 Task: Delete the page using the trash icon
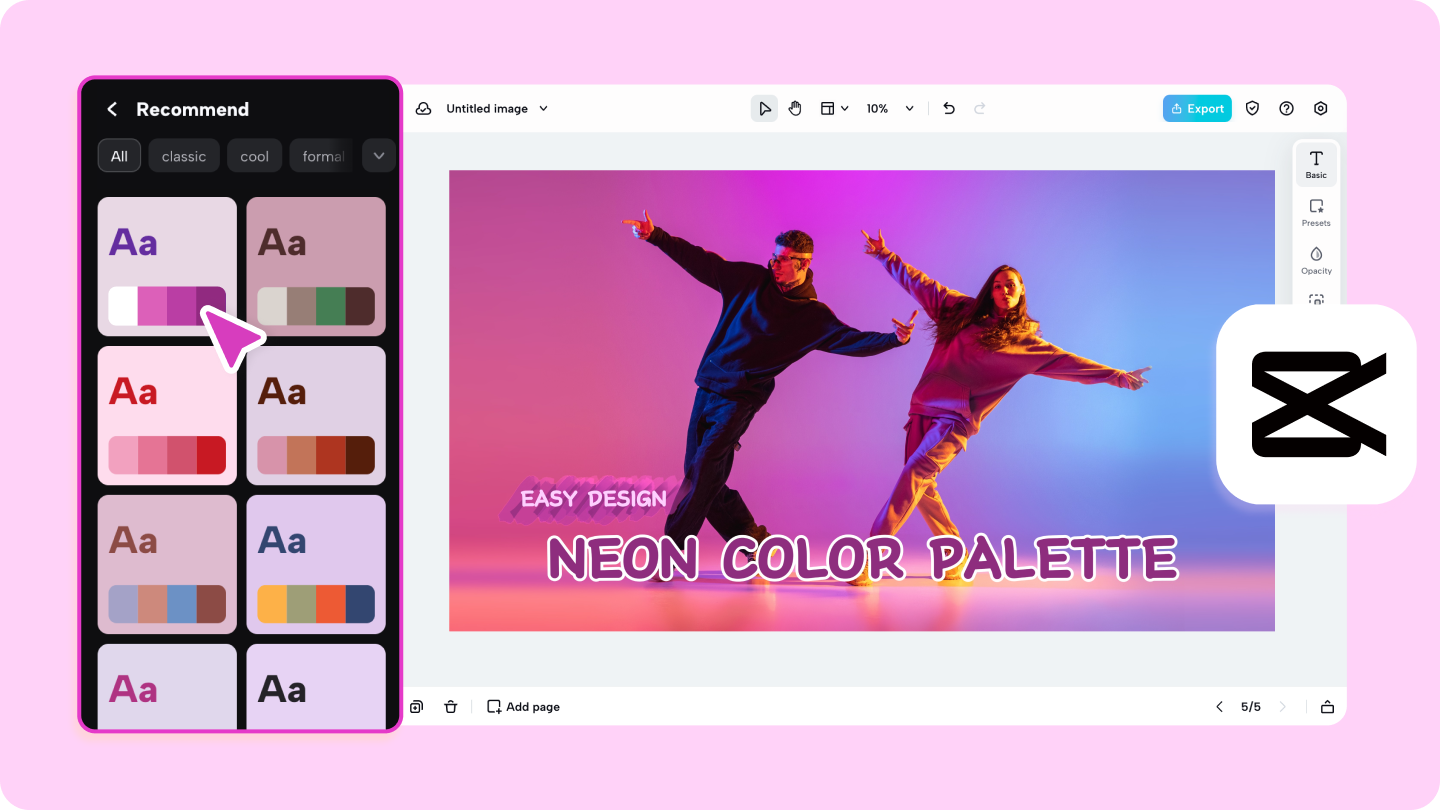tap(451, 706)
